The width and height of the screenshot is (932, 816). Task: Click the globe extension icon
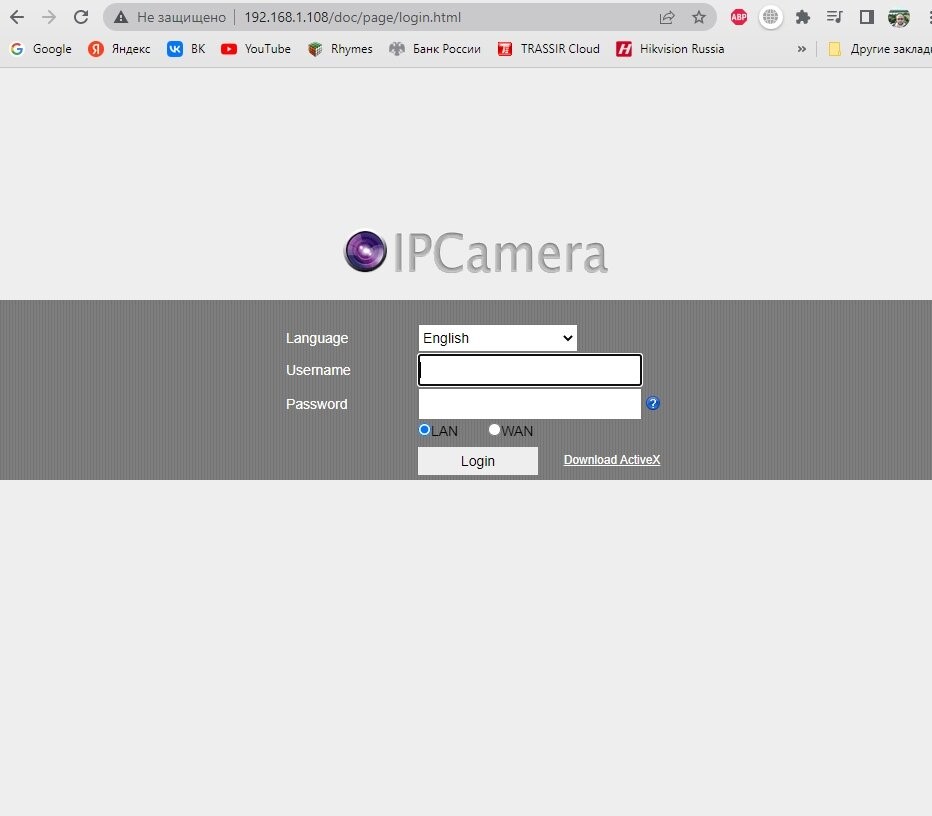pyautogui.click(x=770, y=17)
